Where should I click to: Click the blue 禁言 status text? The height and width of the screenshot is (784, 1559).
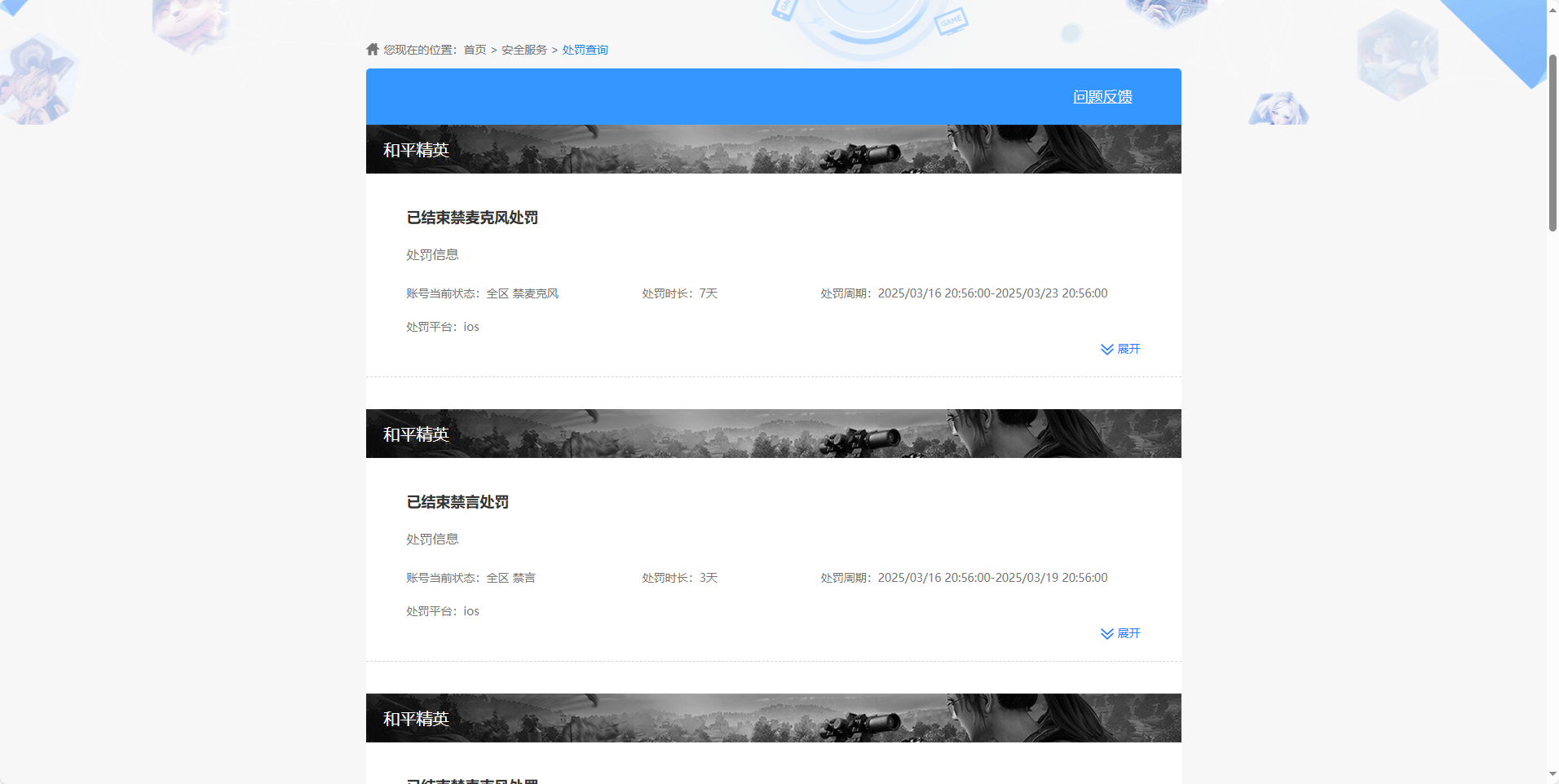[524, 577]
